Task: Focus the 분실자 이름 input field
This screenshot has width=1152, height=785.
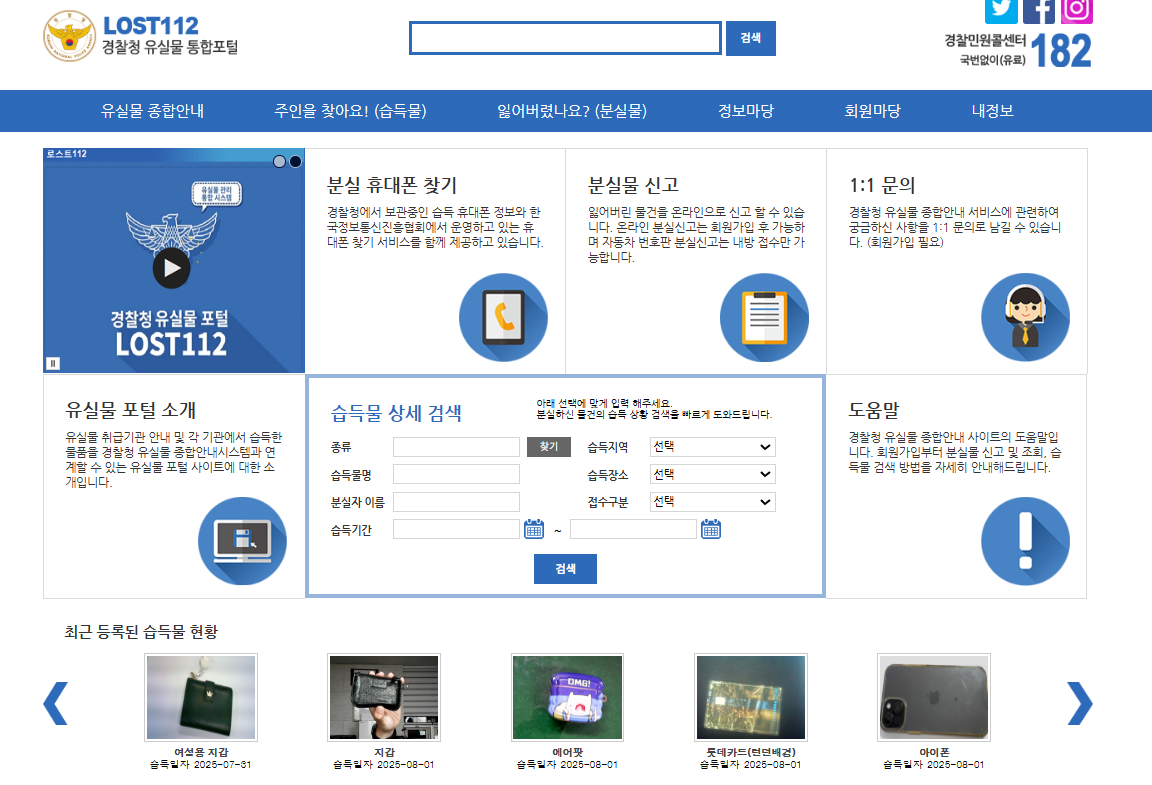Action: pos(456,502)
